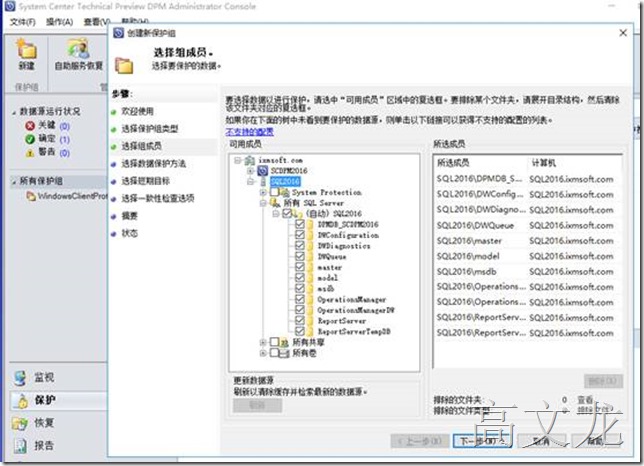Viewport: 644px width, 466px height.
Task: Click the DWQueue database folder icon
Action: (x=310, y=256)
